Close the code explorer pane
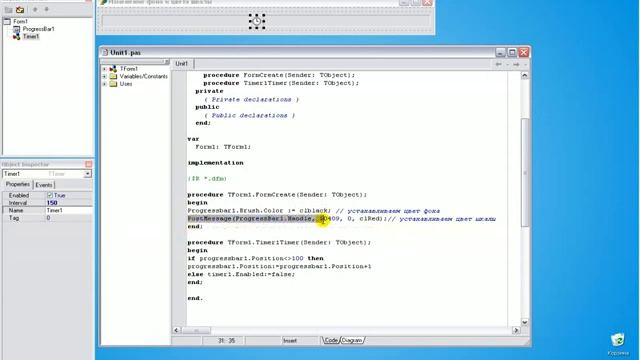Screen dimensions: 640x360 (167, 62)
